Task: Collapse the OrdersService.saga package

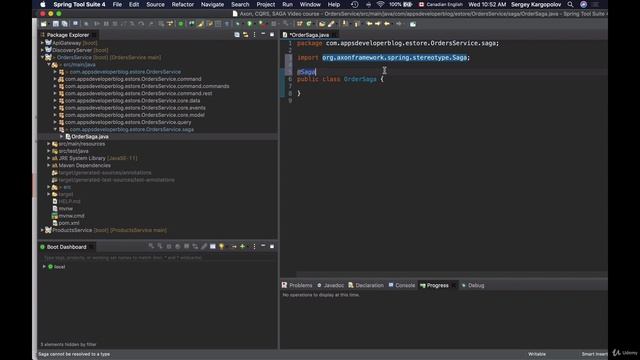Action: click(55, 129)
